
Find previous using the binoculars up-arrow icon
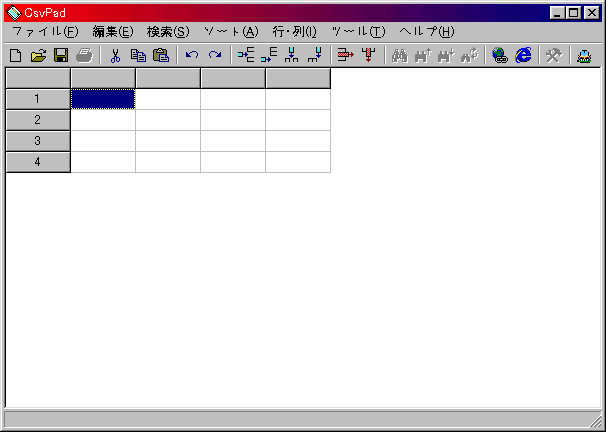tap(422, 55)
